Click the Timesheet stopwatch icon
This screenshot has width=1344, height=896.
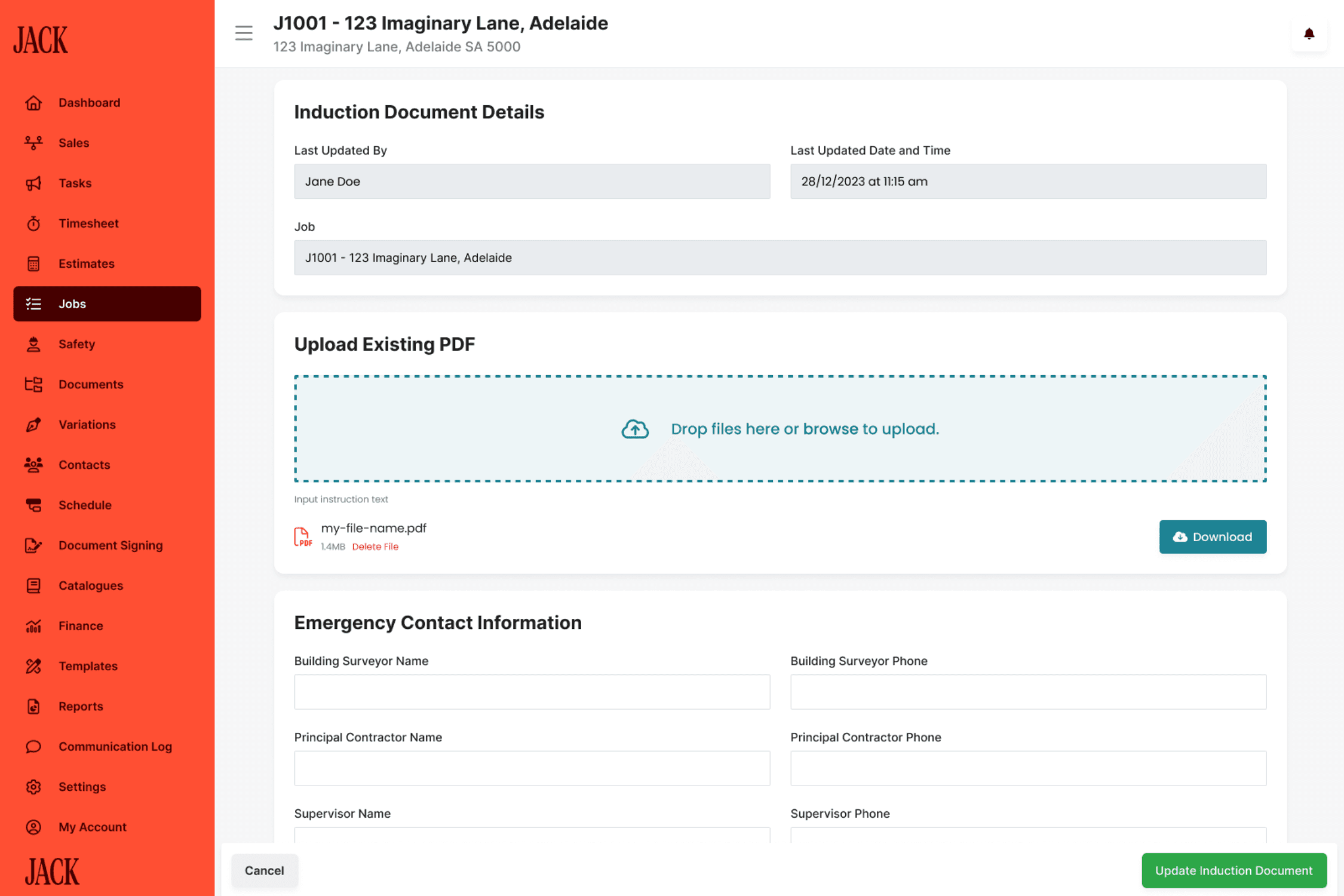(x=33, y=223)
